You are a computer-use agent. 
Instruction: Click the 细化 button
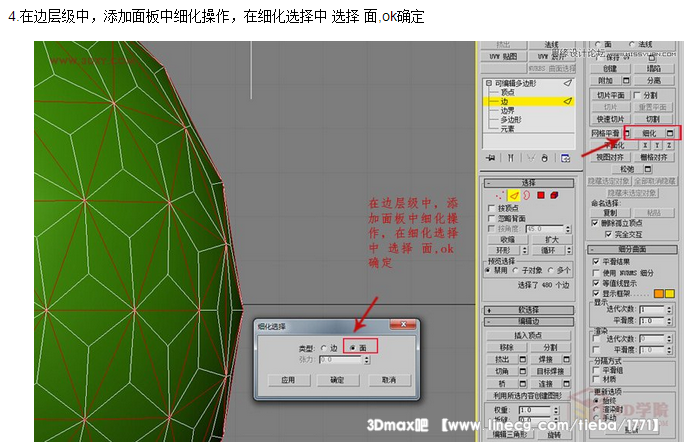click(x=649, y=133)
